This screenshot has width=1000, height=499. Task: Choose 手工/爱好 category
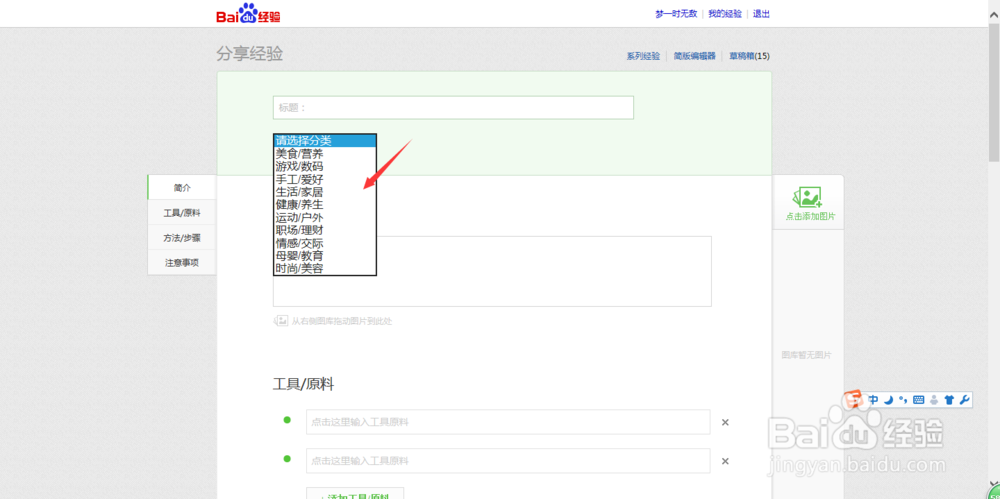pos(325,179)
